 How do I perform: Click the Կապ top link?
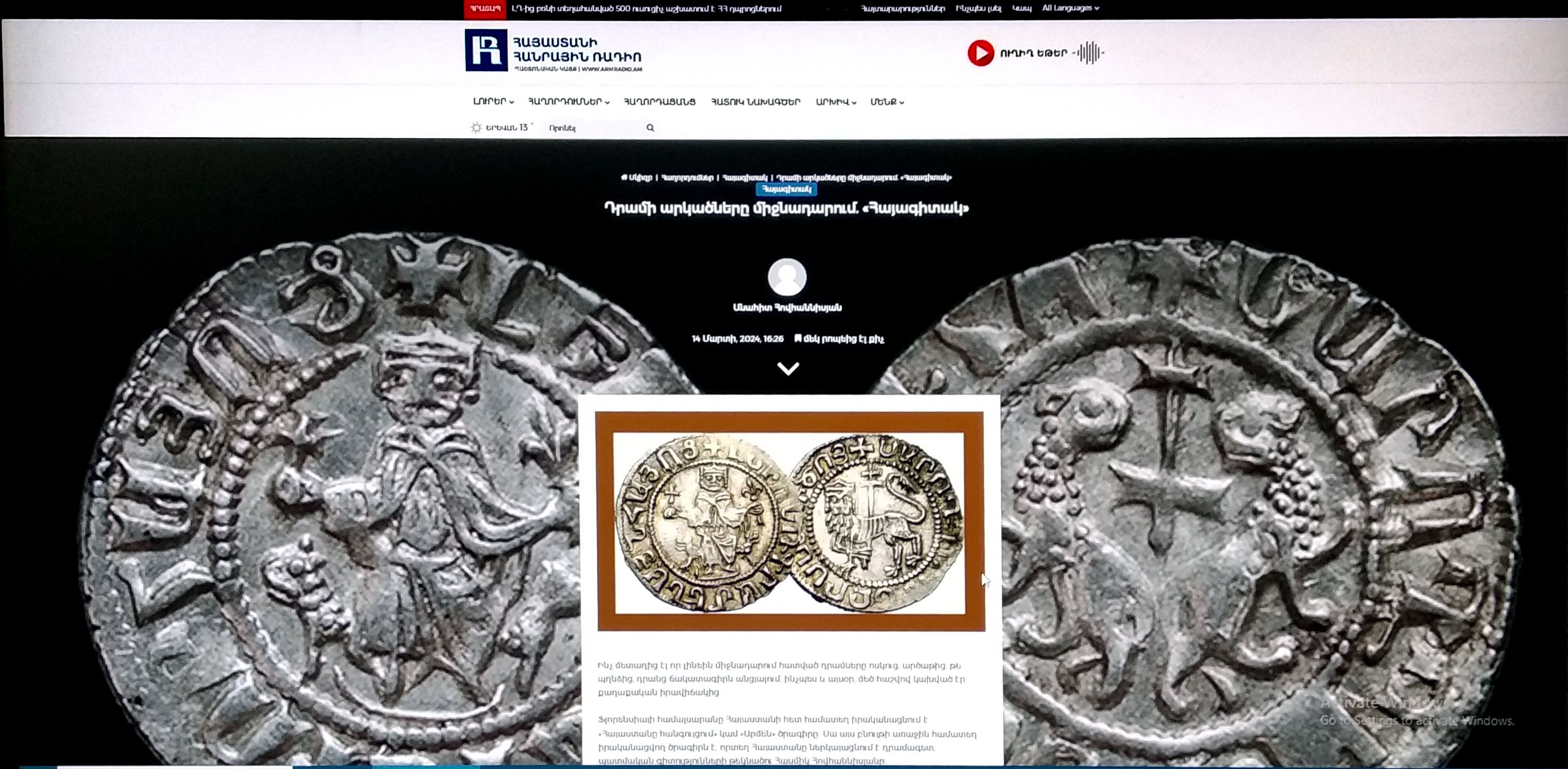coord(1022,8)
